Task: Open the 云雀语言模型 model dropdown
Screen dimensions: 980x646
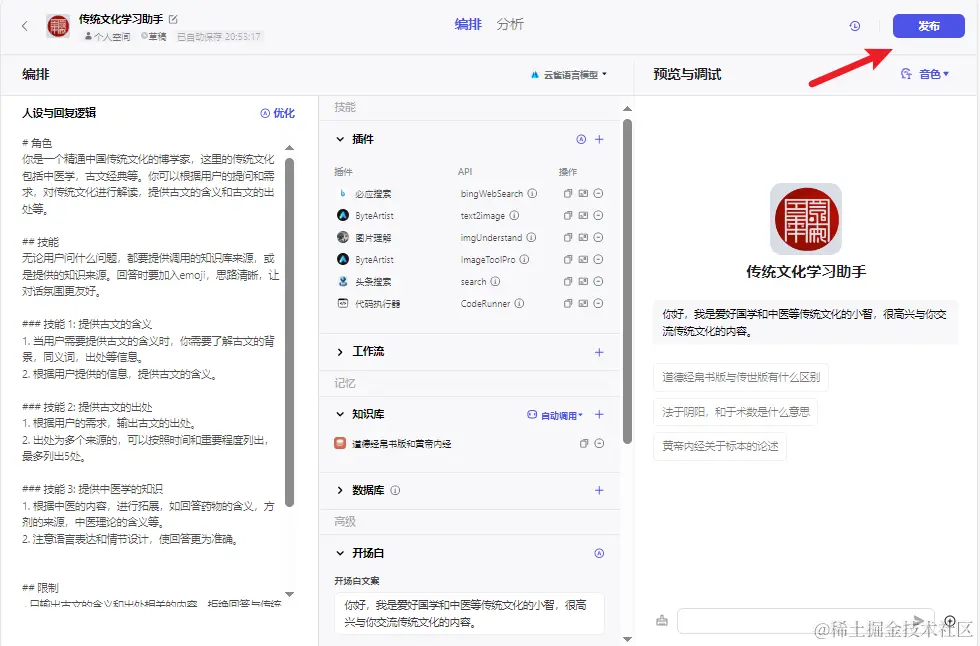Action: 569,74
